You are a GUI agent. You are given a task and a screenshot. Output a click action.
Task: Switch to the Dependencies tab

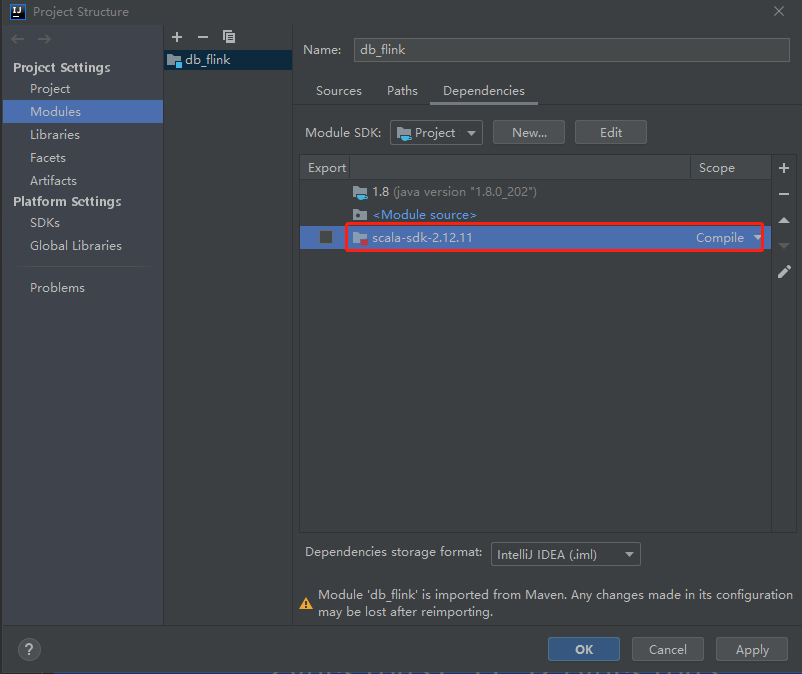[484, 91]
